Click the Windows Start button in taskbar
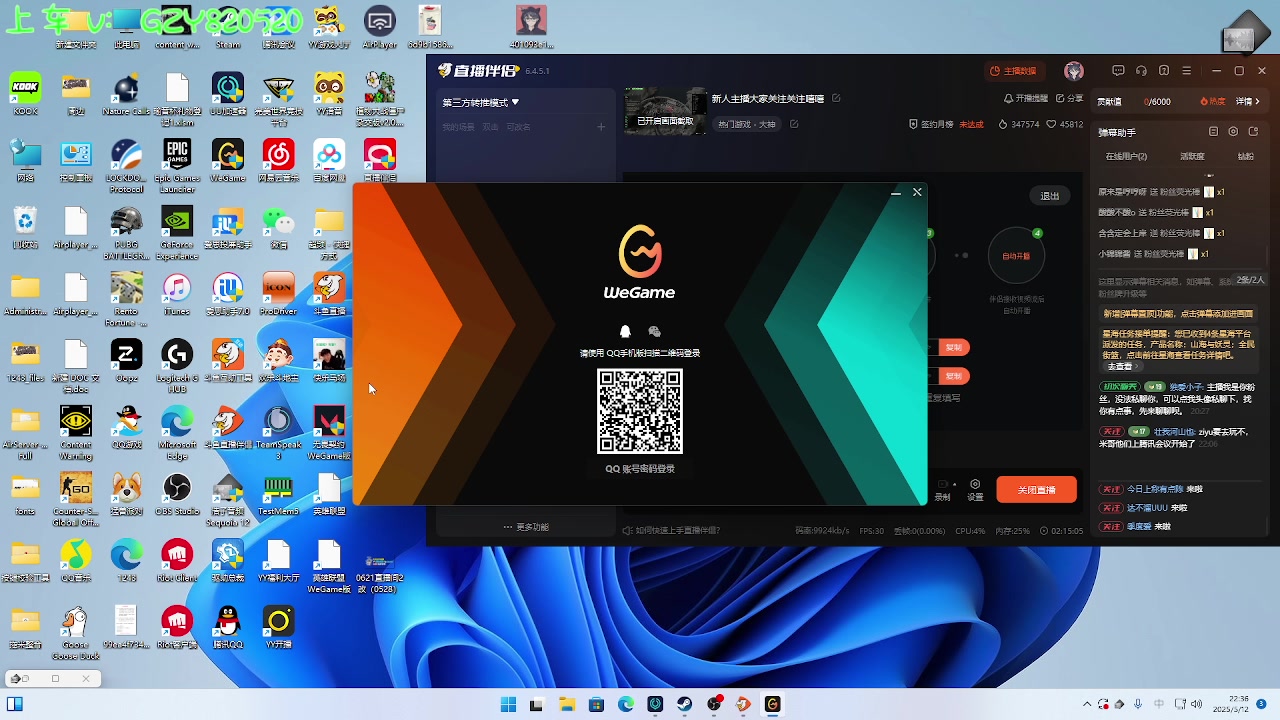 coord(508,704)
